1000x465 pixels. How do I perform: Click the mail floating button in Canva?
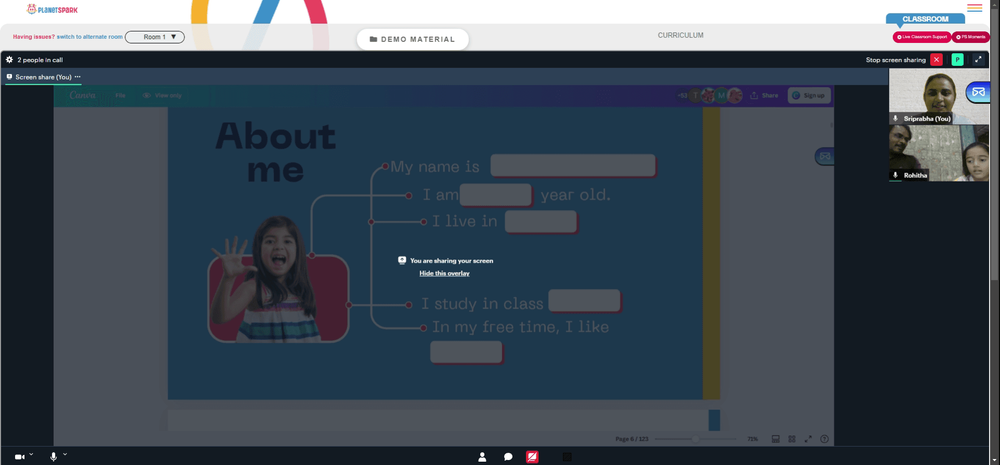(x=825, y=156)
